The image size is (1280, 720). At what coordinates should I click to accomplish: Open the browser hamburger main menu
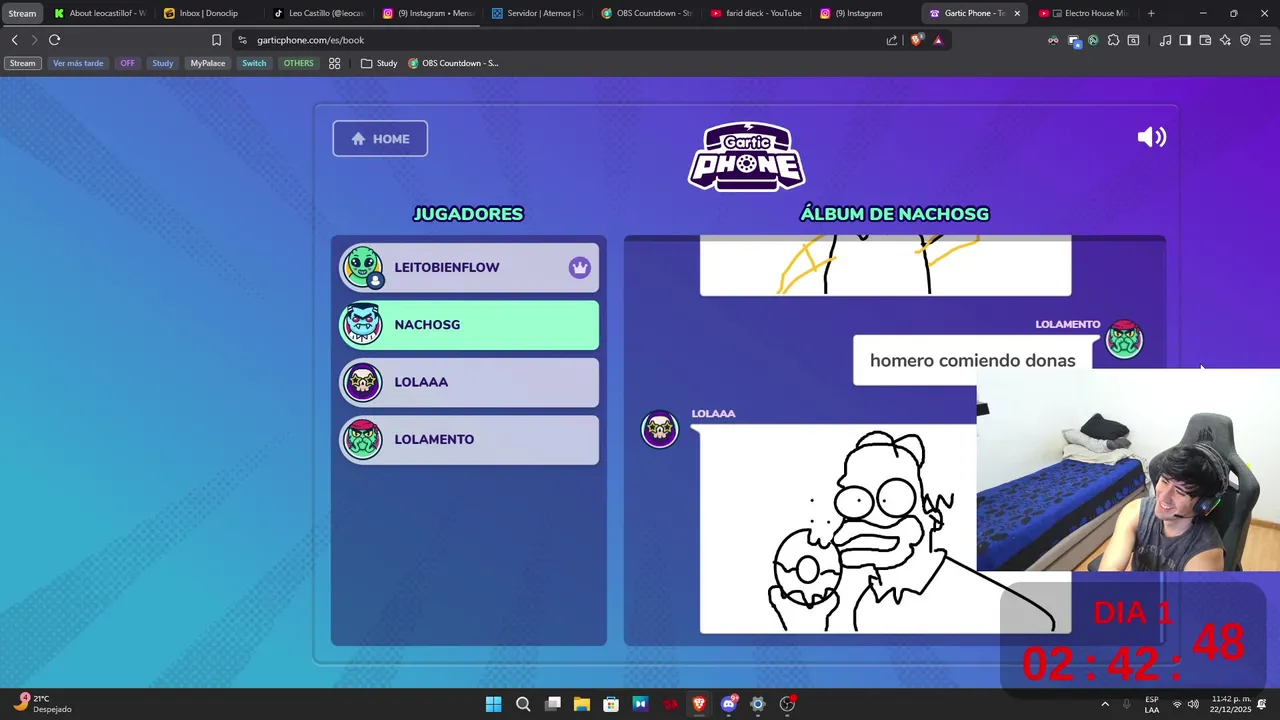[x=1265, y=40]
